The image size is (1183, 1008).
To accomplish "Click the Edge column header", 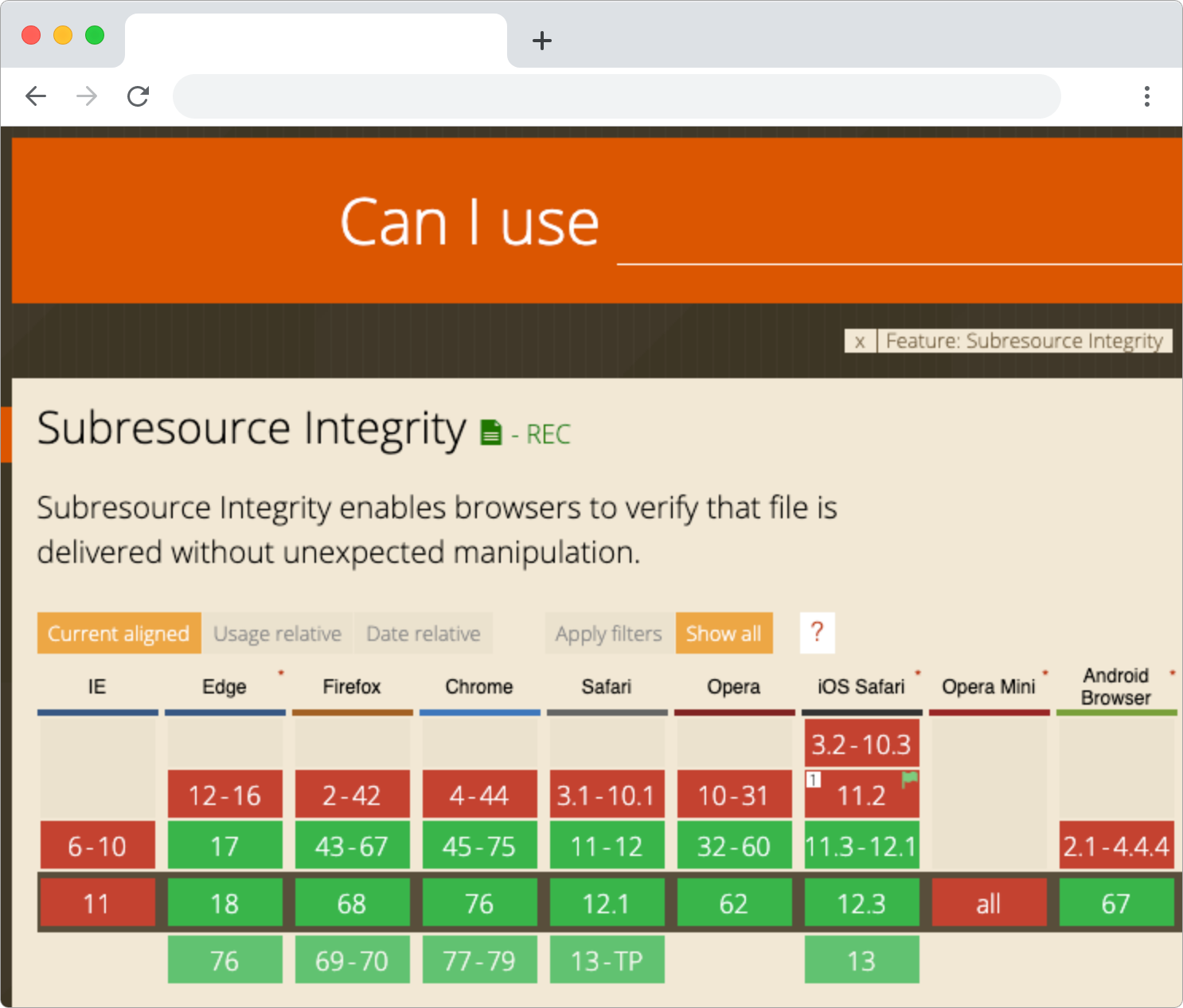I will 224,686.
